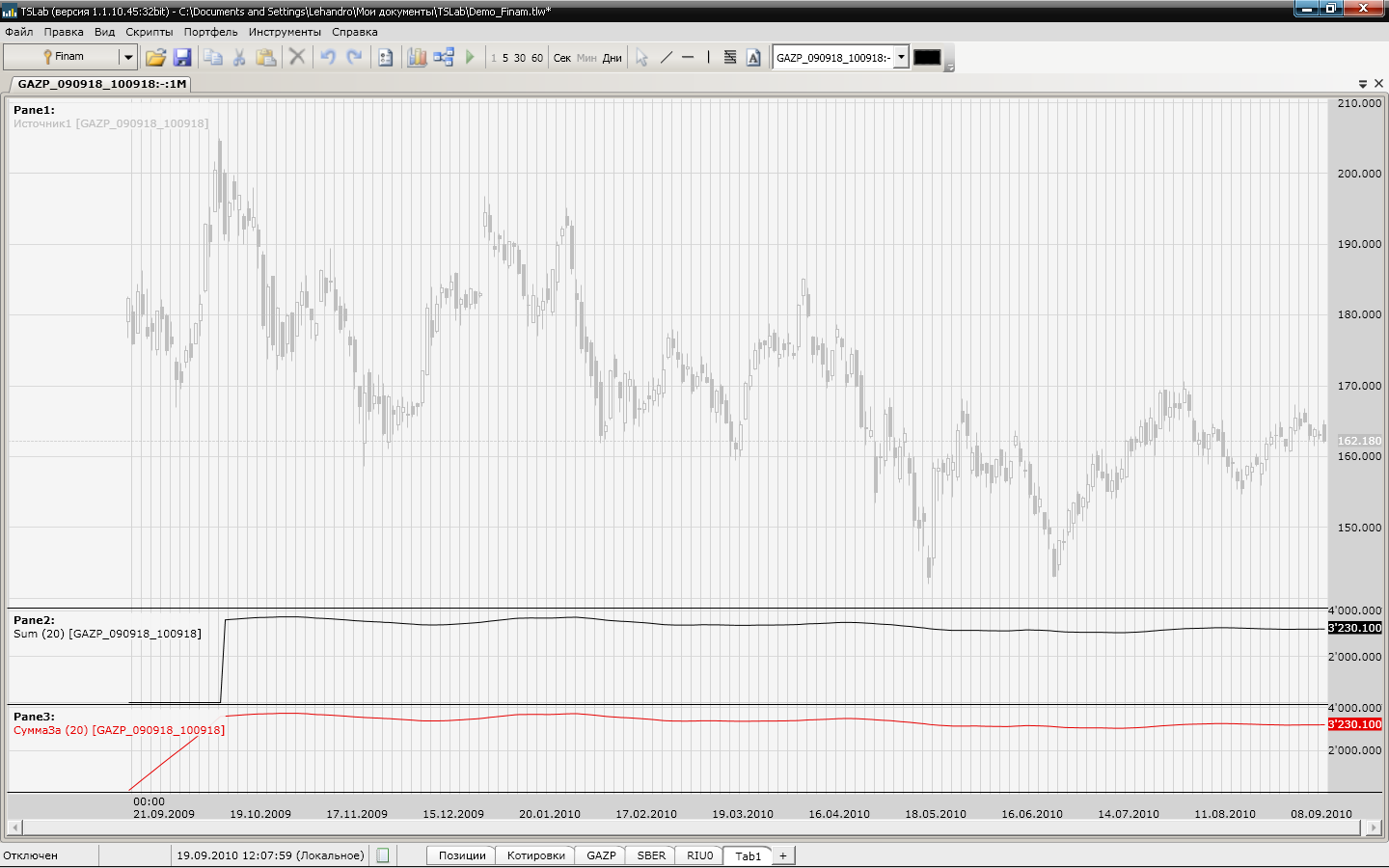
Task: Click the script flowchart diagram icon
Action: click(x=444, y=58)
